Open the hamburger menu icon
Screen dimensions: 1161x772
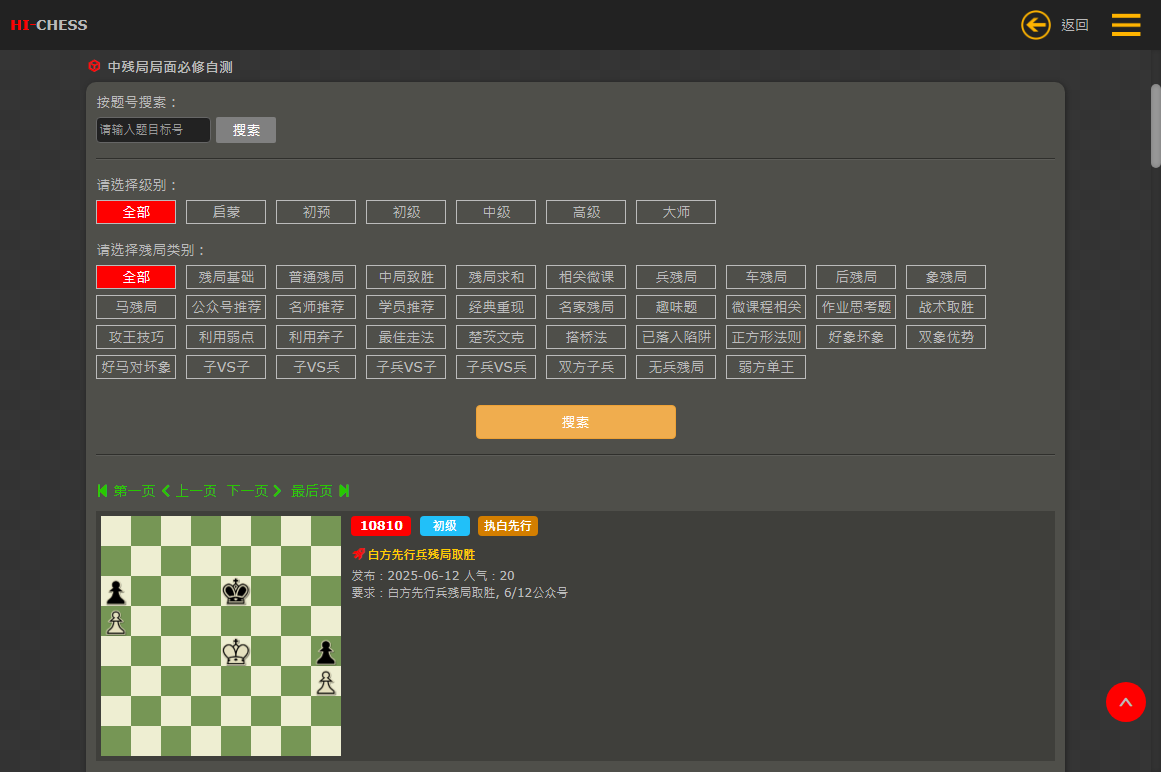1125,24
